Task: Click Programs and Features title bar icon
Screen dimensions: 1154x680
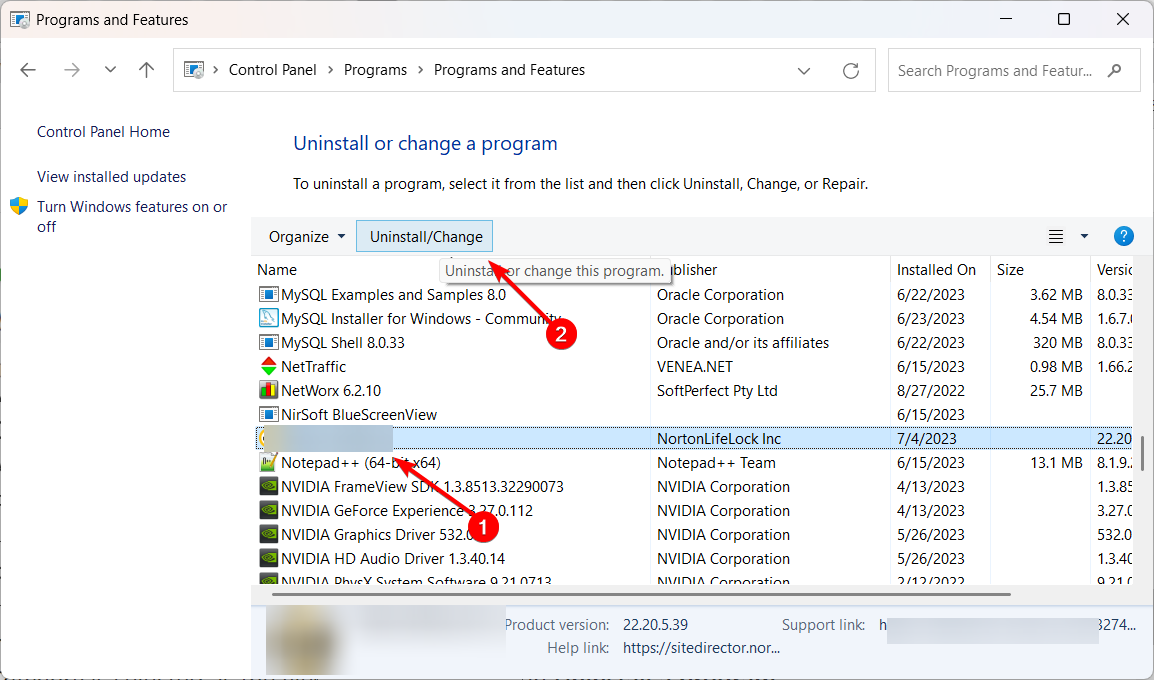Action: coord(20,19)
